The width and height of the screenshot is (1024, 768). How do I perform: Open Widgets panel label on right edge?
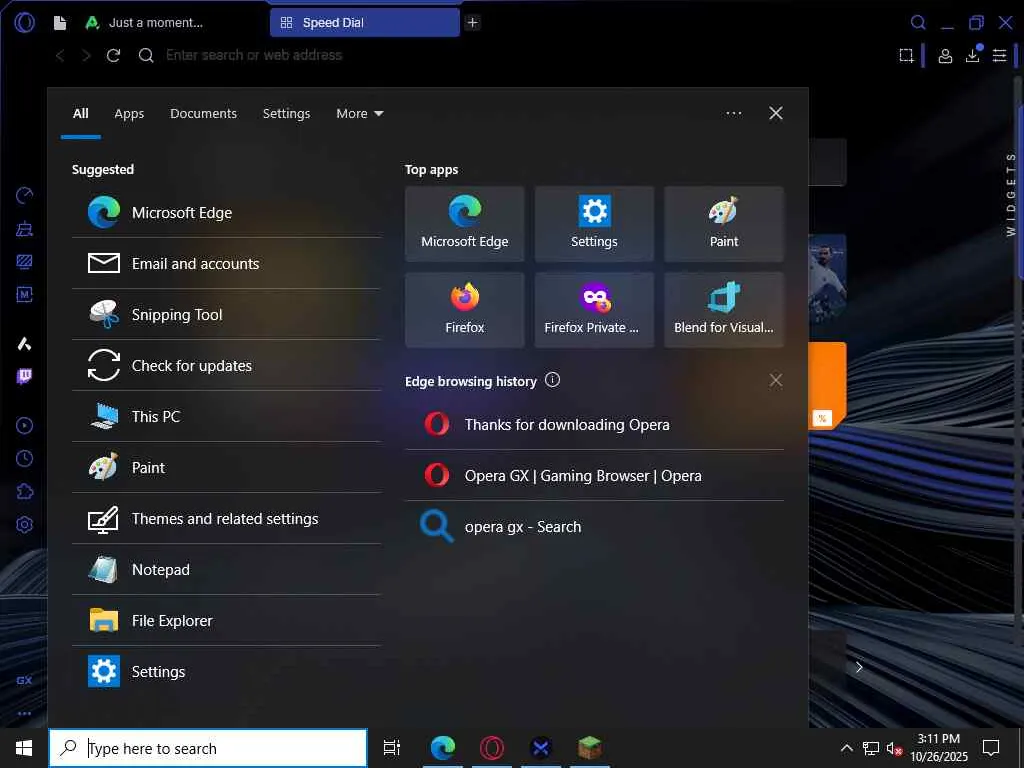tap(1010, 195)
